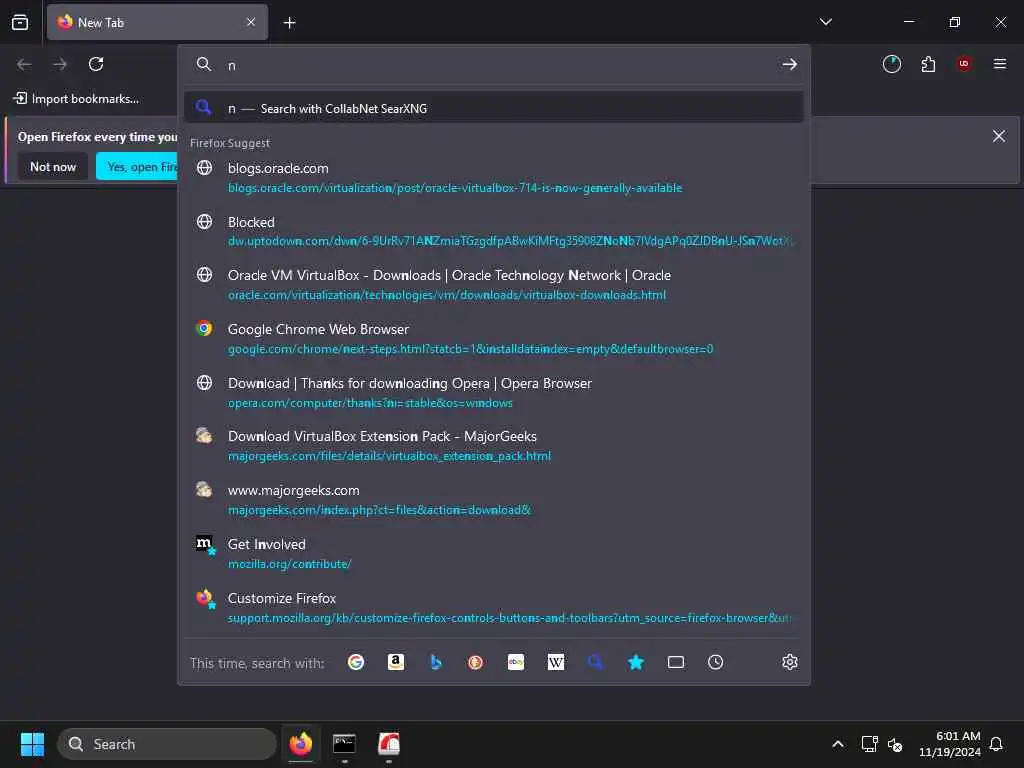
Task: Open the Firefox account sync icon
Action: point(891,64)
